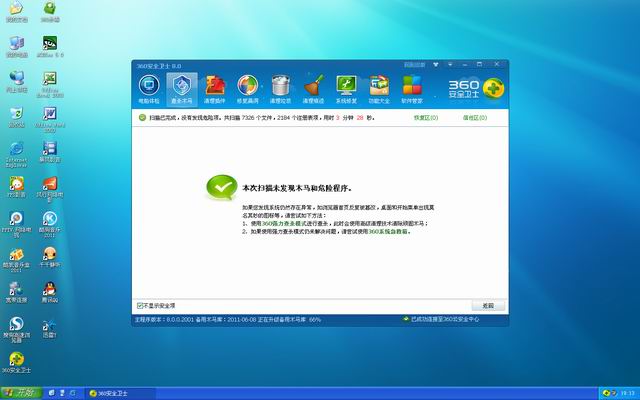Open the 软件管家 colored squares icon

tap(412, 89)
